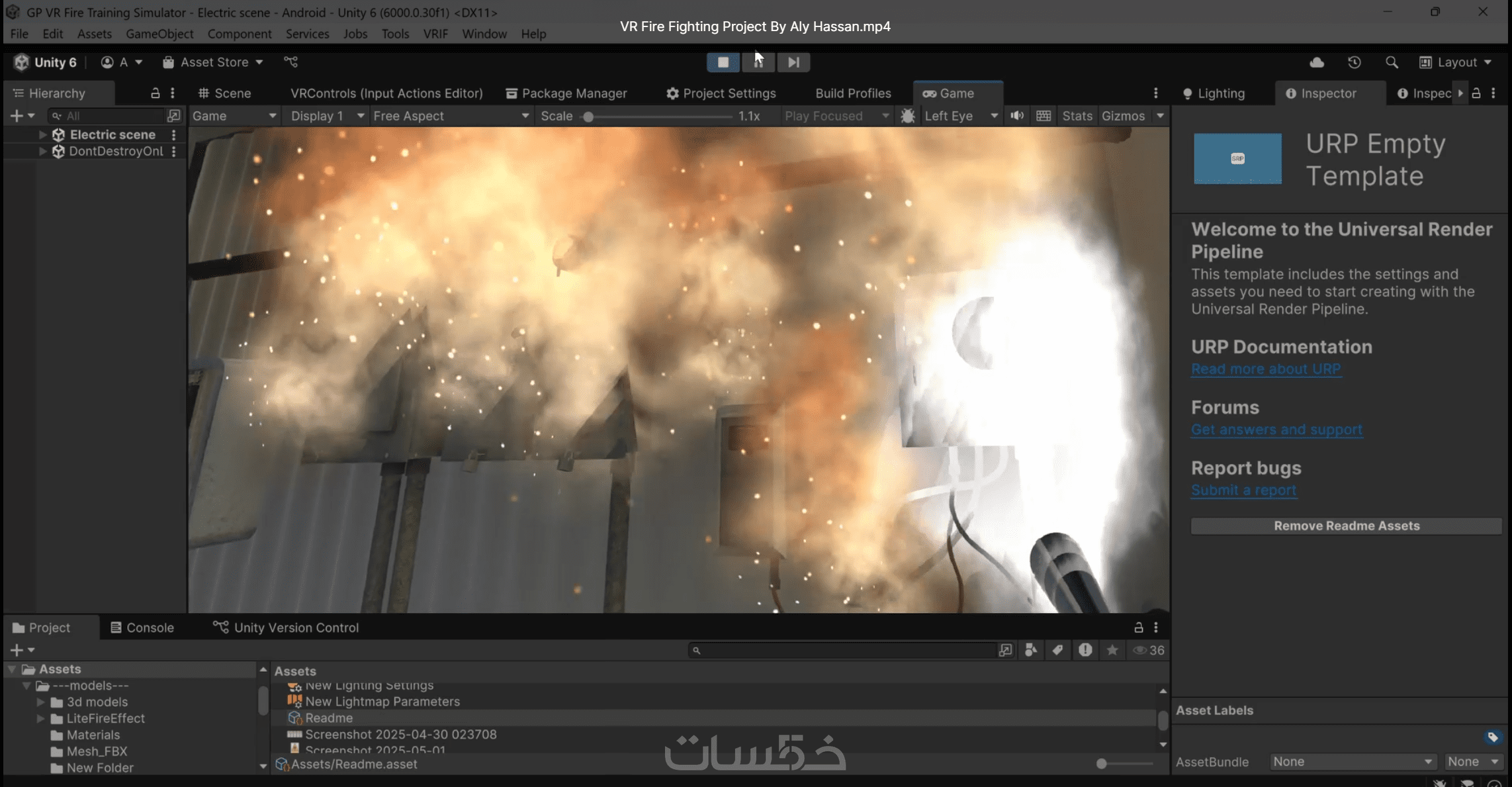Toggle Gizmos in Game view
This screenshot has height=787, width=1512.
click(1123, 116)
